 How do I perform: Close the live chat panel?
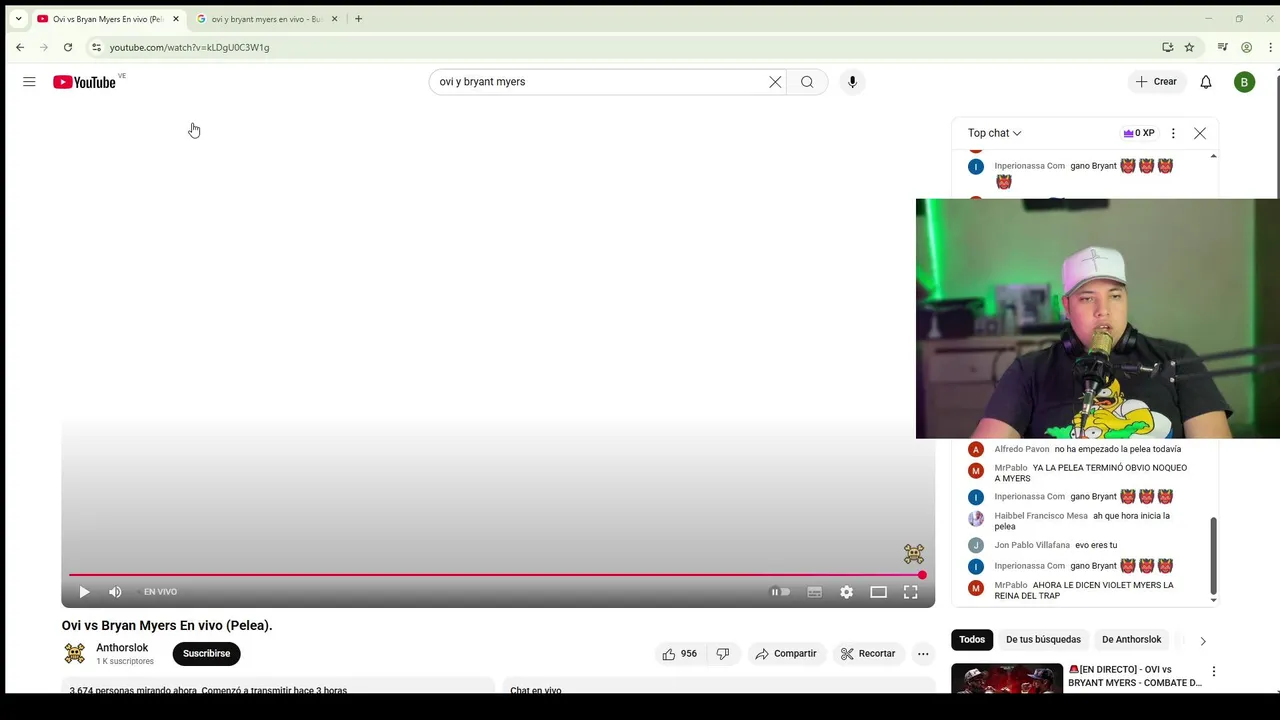[x=1200, y=133]
